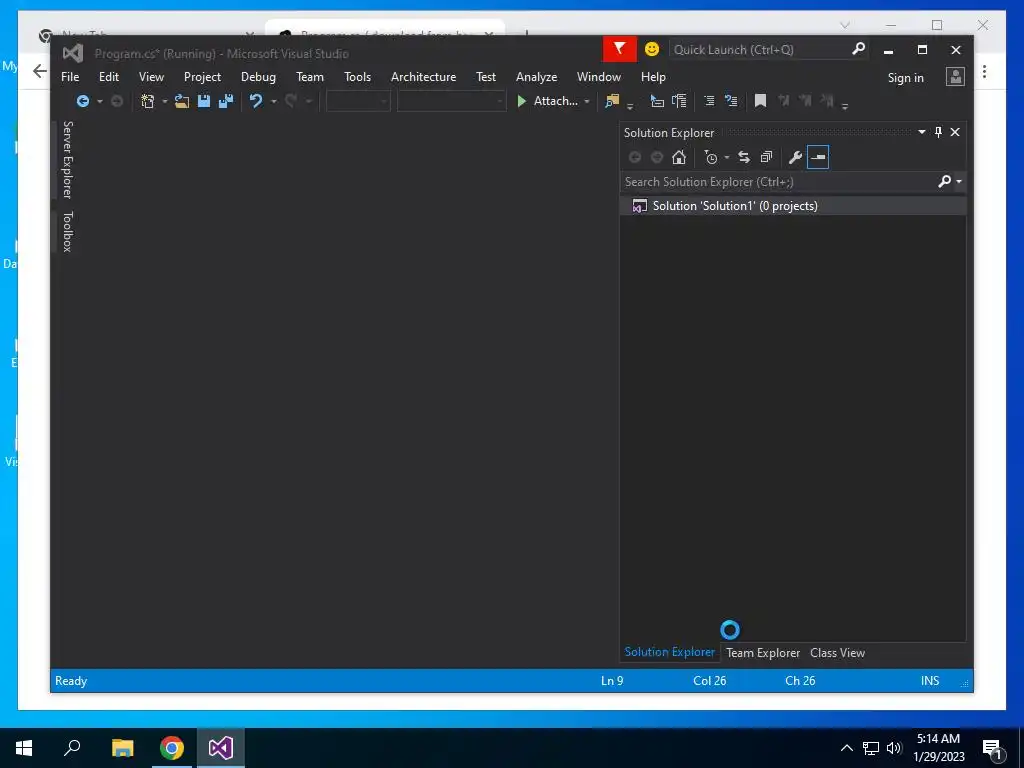This screenshot has height=768, width=1024.
Task: Expand the Attach button dropdown arrow
Action: pyautogui.click(x=586, y=102)
